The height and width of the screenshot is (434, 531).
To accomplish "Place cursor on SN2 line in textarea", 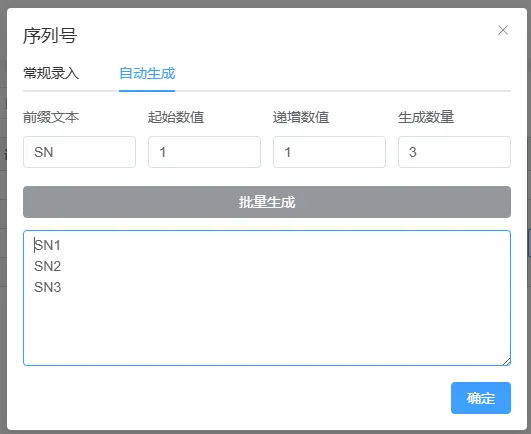I will point(47,266).
